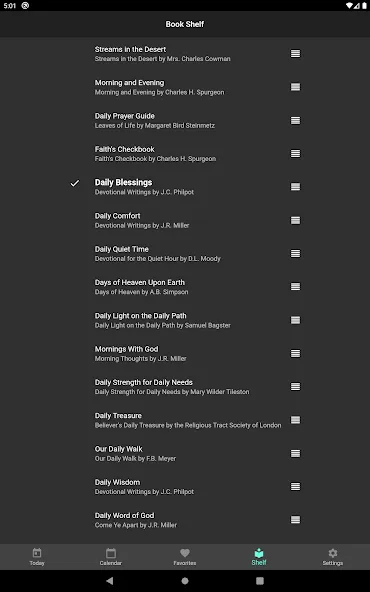Select Days of Heaven Upon Earth book

(185, 287)
